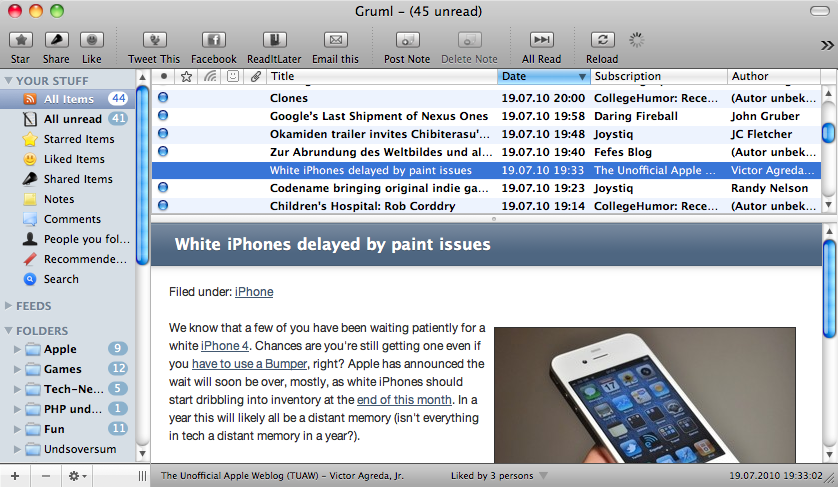Click article content scrollbar thumb
This screenshot has width=838, height=487.
(829, 289)
